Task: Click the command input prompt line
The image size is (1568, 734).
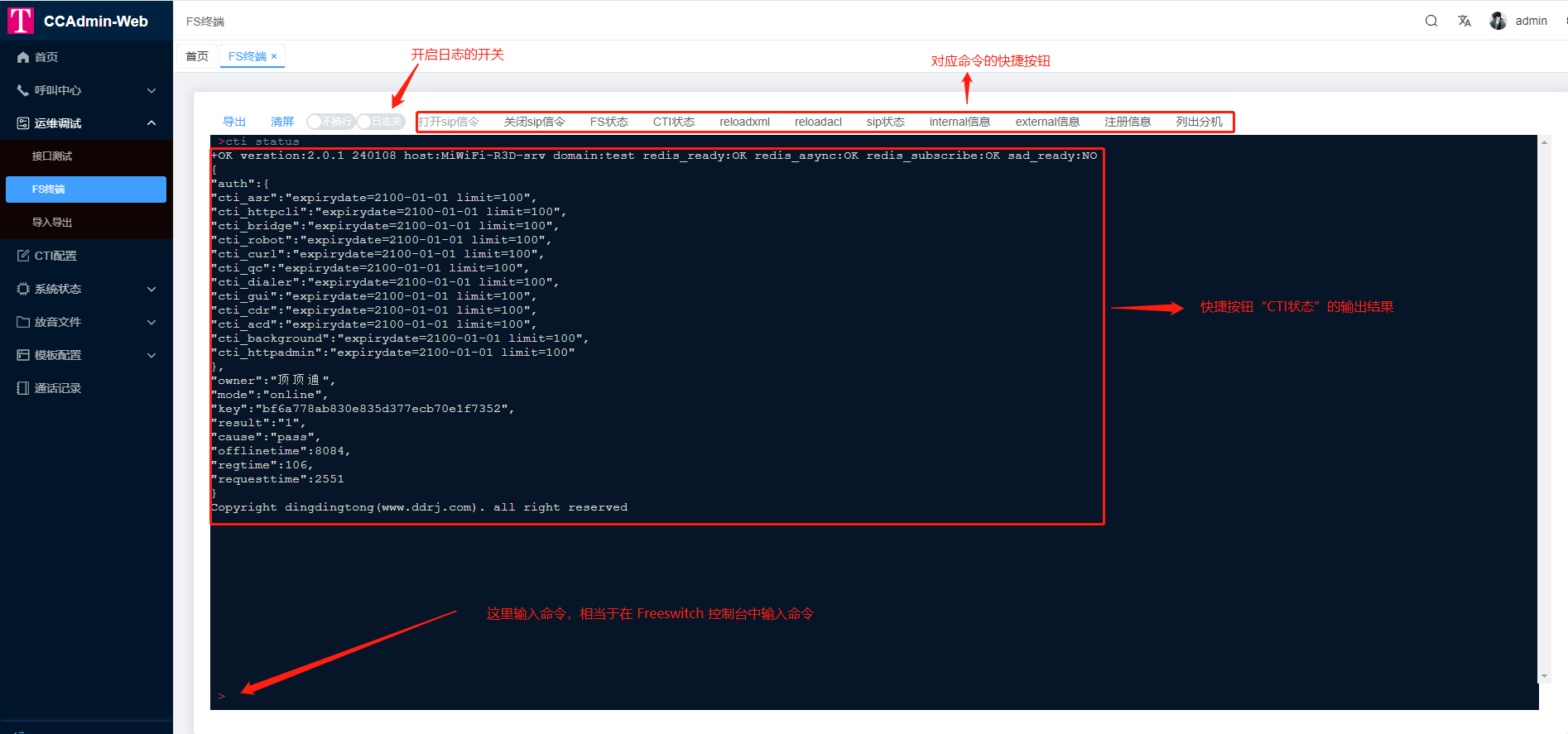Action: (580, 696)
